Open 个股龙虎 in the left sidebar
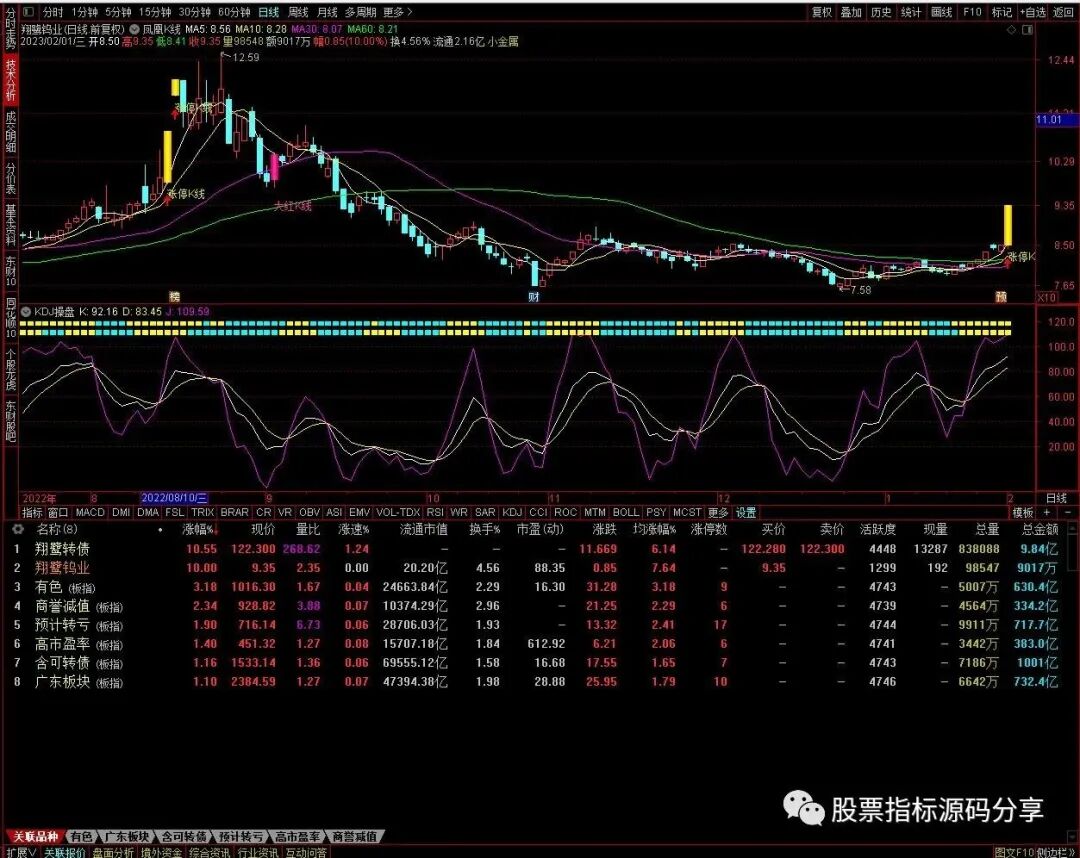This screenshot has height=858, width=1080. pos(11,369)
